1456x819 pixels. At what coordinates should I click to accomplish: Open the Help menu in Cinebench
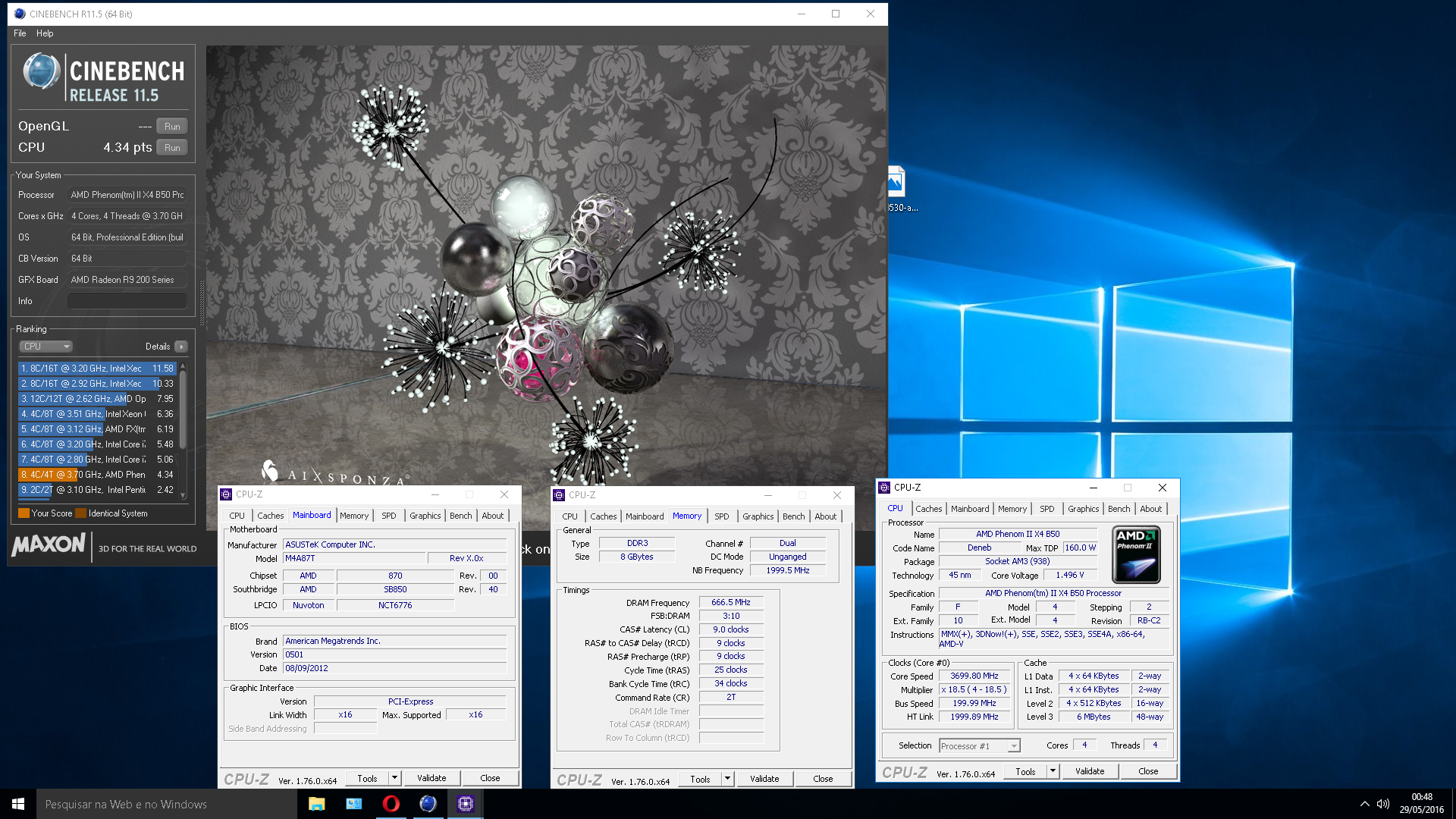pyautogui.click(x=45, y=33)
